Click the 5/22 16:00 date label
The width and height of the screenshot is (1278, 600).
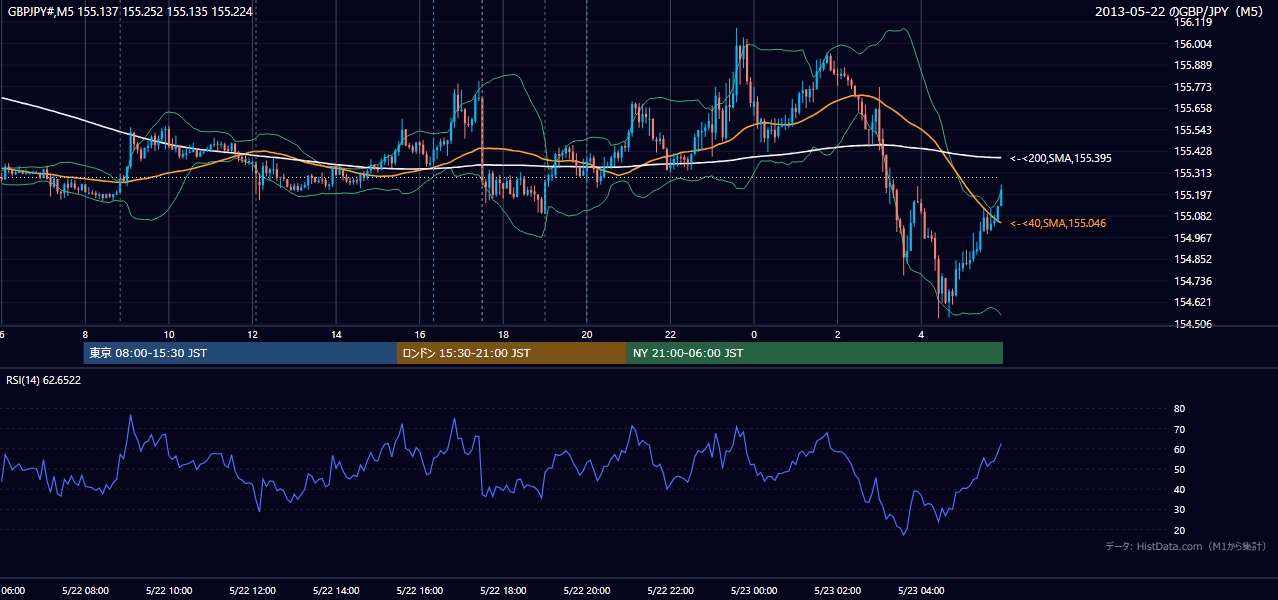point(420,590)
